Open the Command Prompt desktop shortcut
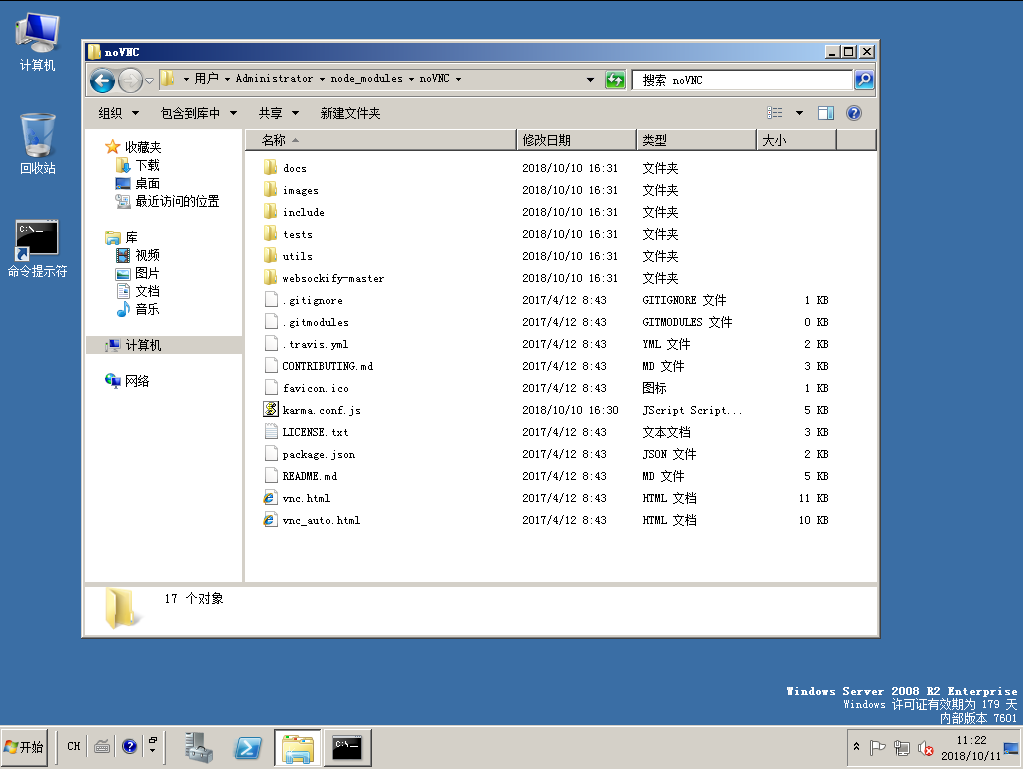This screenshot has width=1023, height=769. [37, 249]
